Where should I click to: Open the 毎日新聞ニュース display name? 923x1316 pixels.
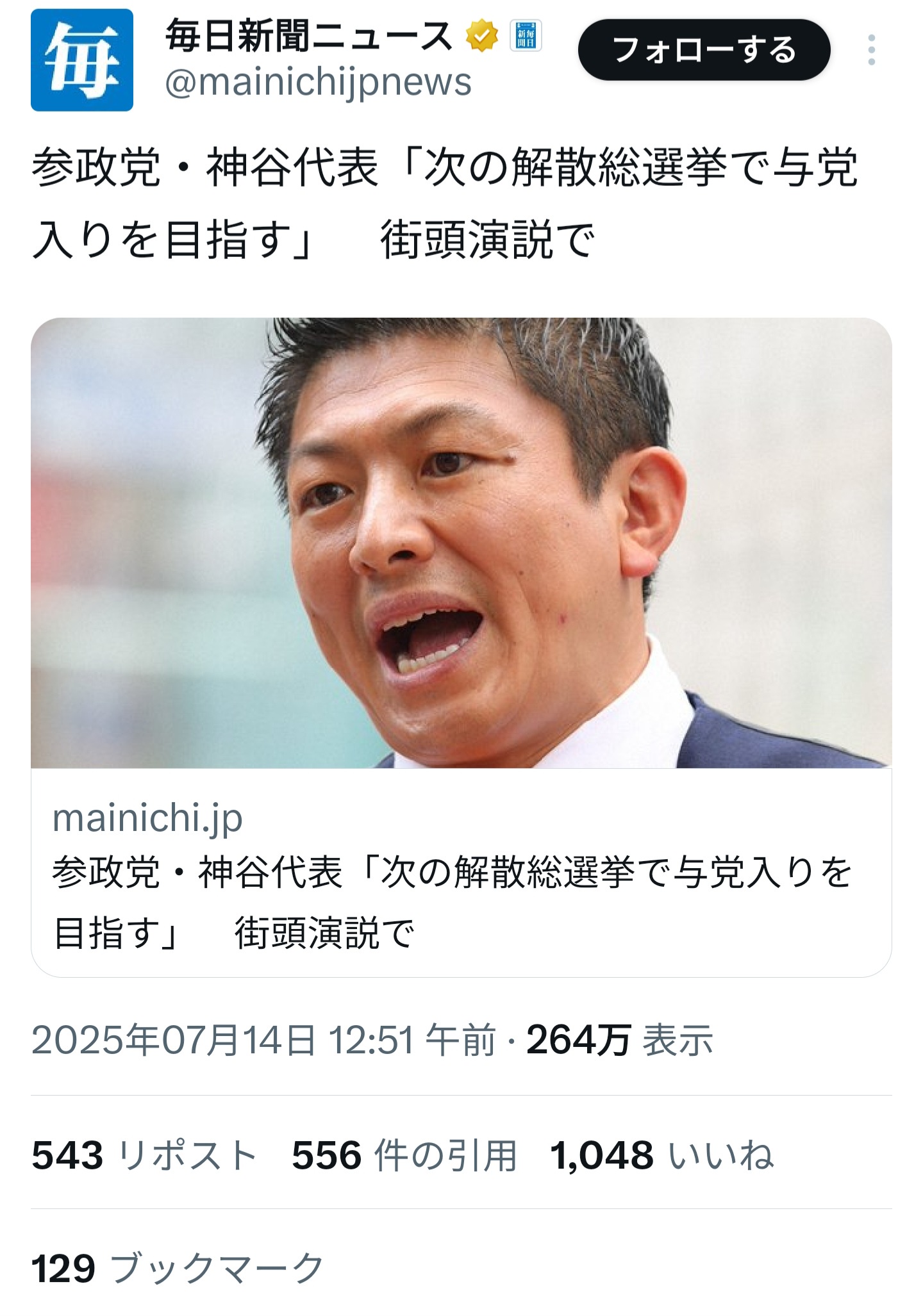[309, 37]
